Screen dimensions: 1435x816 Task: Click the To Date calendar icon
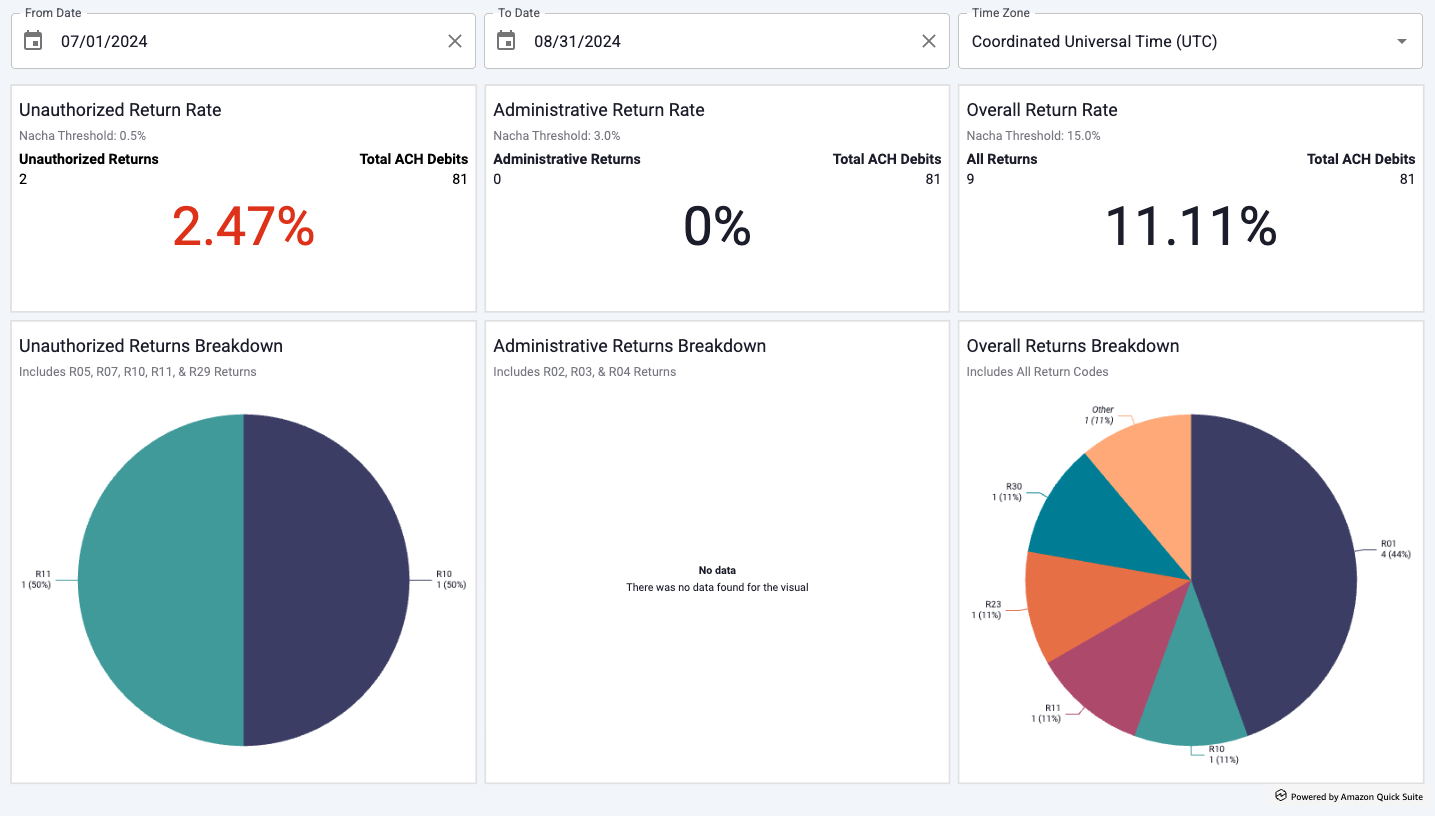click(507, 41)
